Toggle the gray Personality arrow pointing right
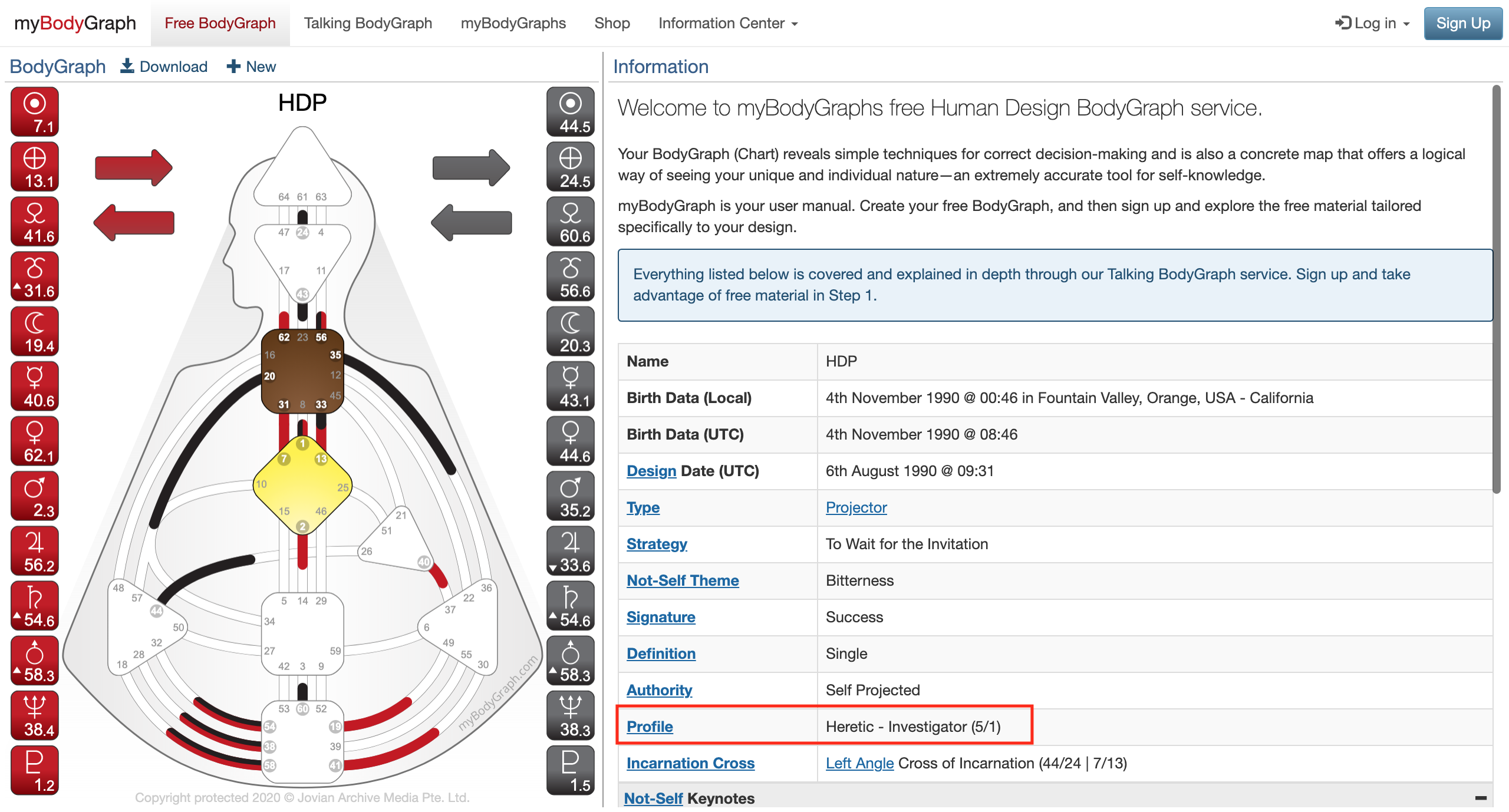This screenshot has height=812, width=1509. [x=470, y=167]
